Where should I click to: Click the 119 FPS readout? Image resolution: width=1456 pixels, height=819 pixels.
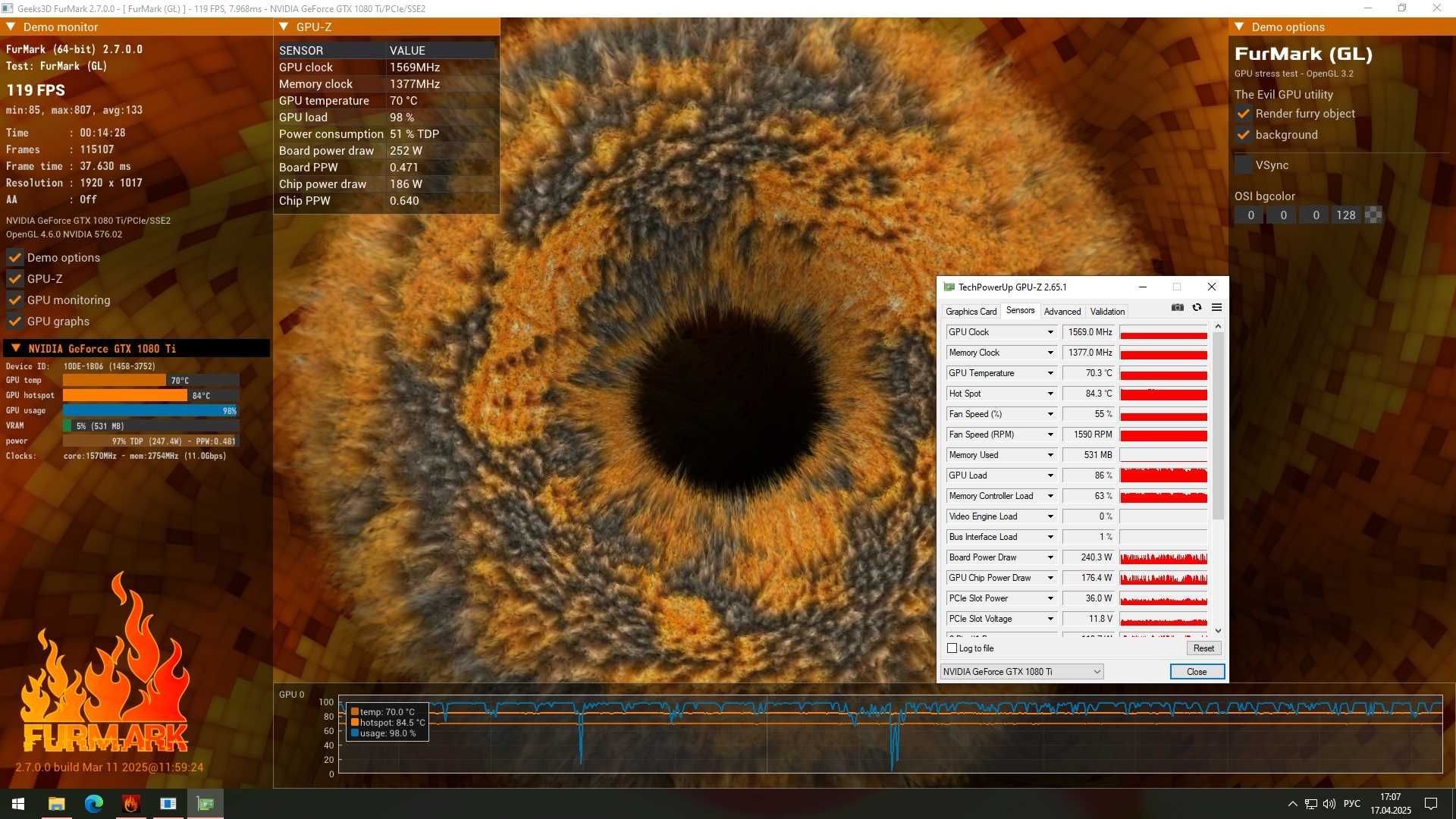(36, 90)
